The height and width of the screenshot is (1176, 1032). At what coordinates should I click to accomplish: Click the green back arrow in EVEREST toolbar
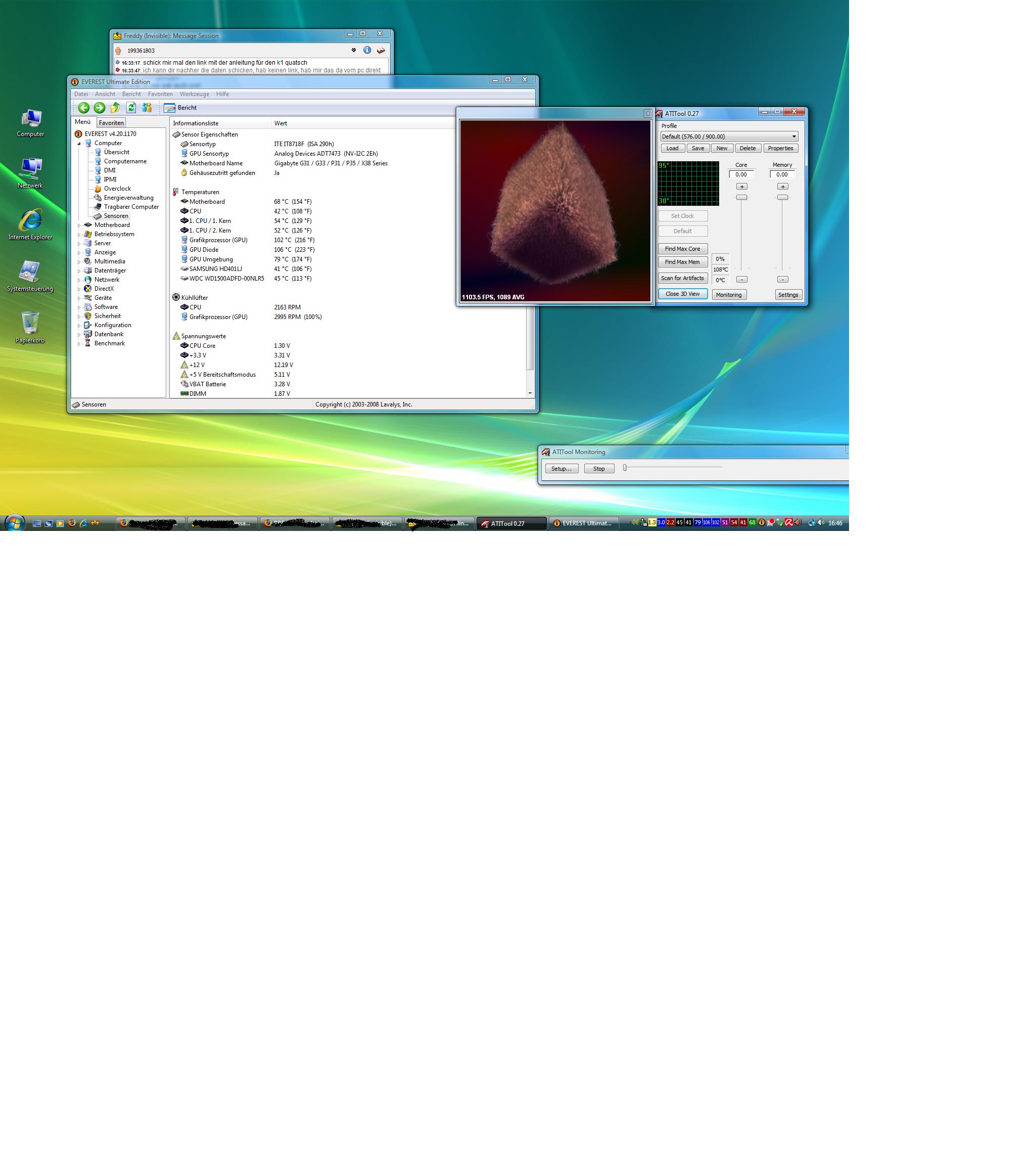83,108
